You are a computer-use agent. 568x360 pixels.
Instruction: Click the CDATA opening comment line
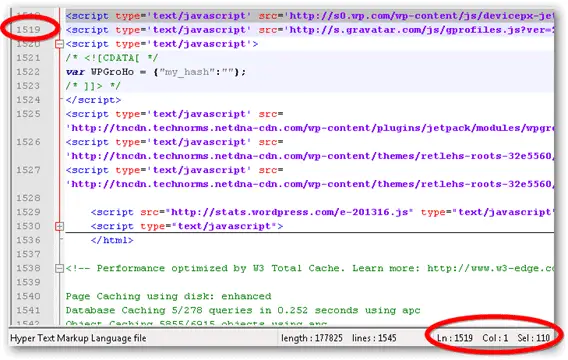click(112, 58)
